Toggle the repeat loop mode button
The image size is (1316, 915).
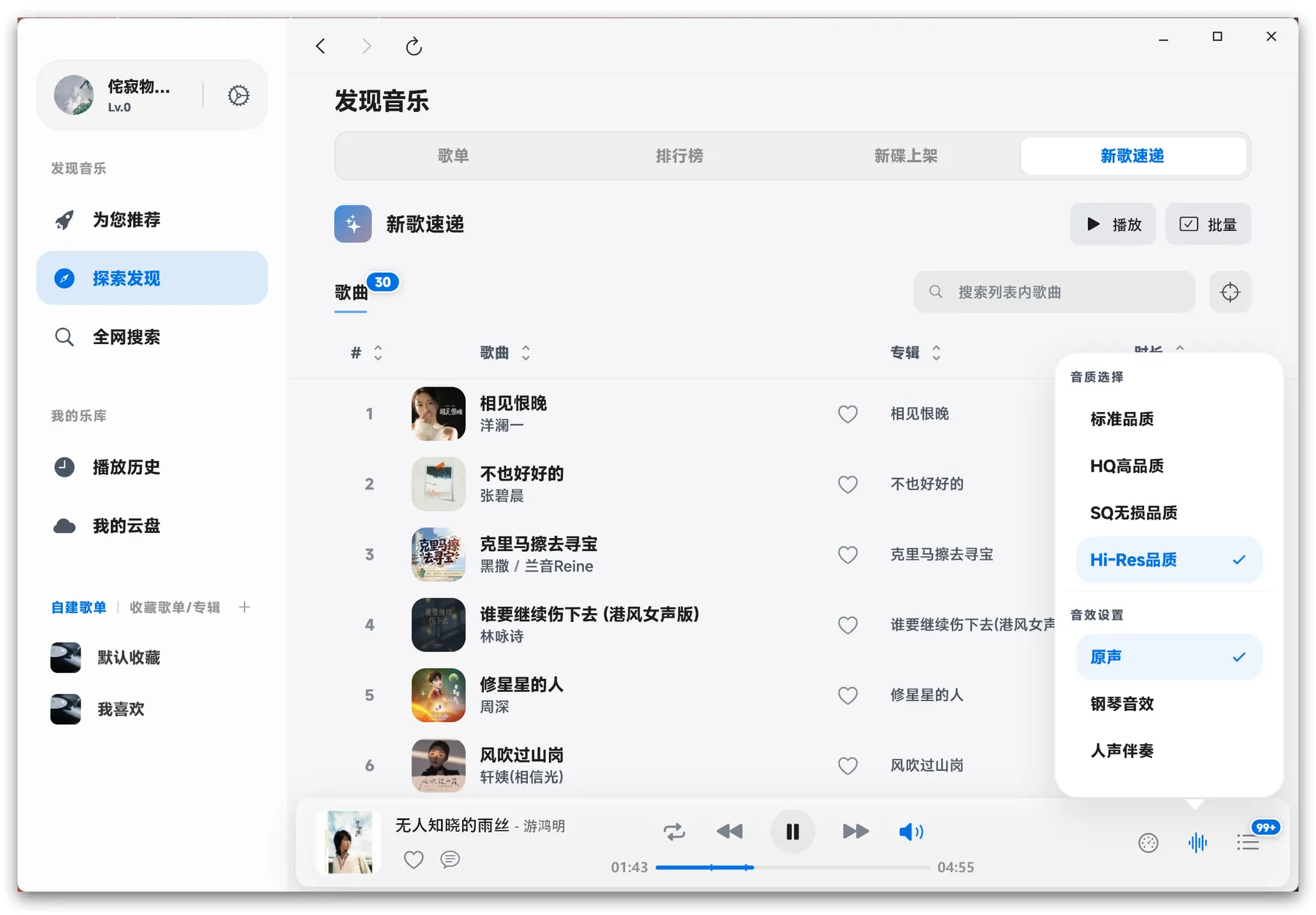(674, 832)
